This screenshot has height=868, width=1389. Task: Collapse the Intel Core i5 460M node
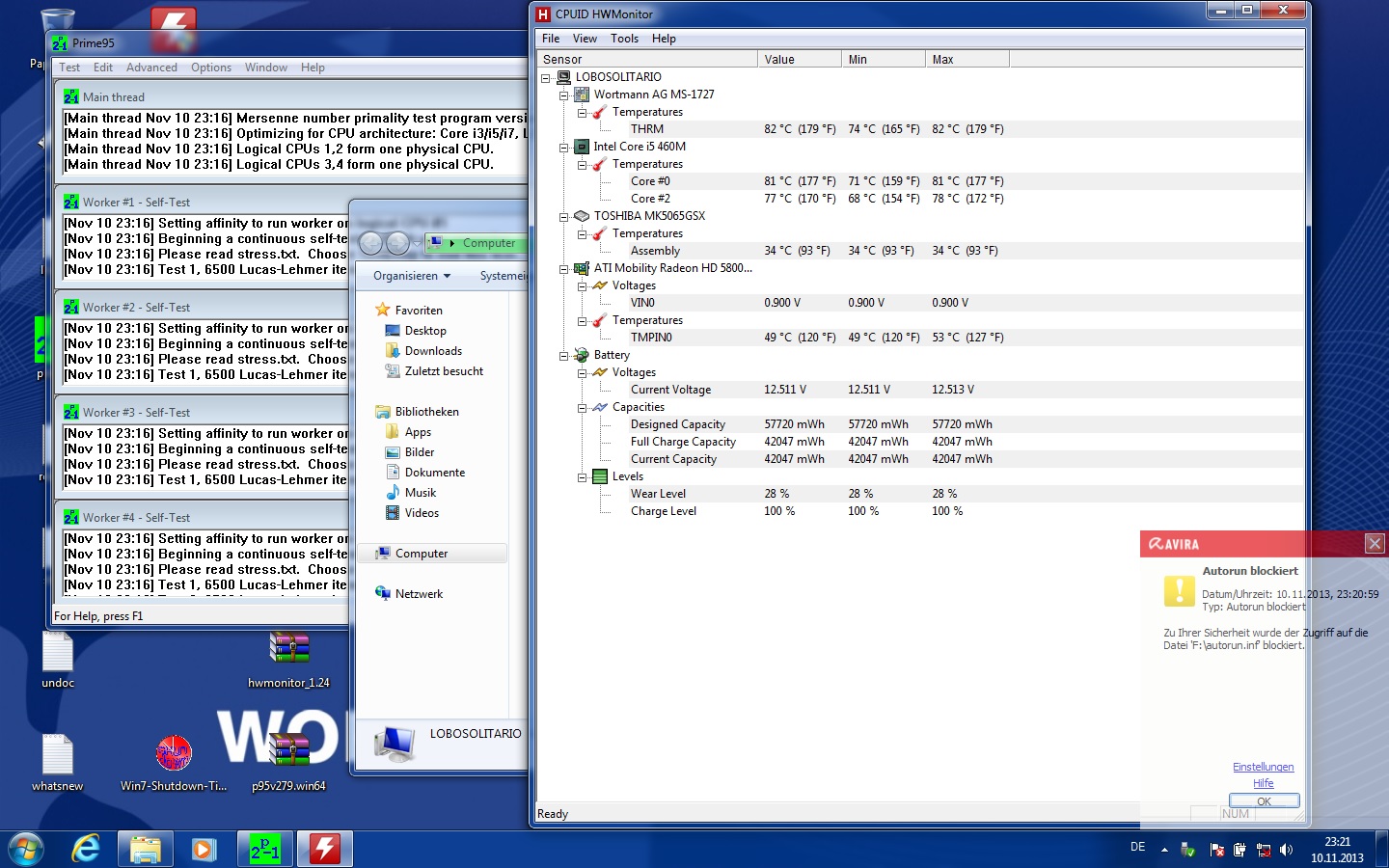pyautogui.click(x=564, y=147)
